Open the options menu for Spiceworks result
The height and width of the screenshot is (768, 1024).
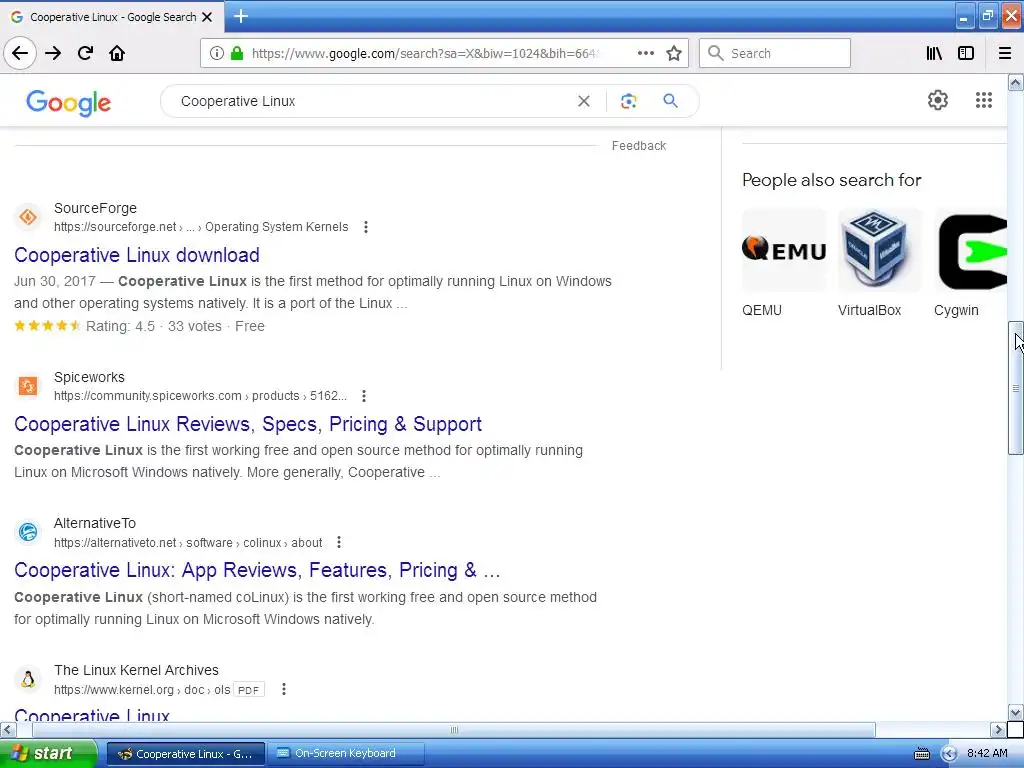click(364, 396)
